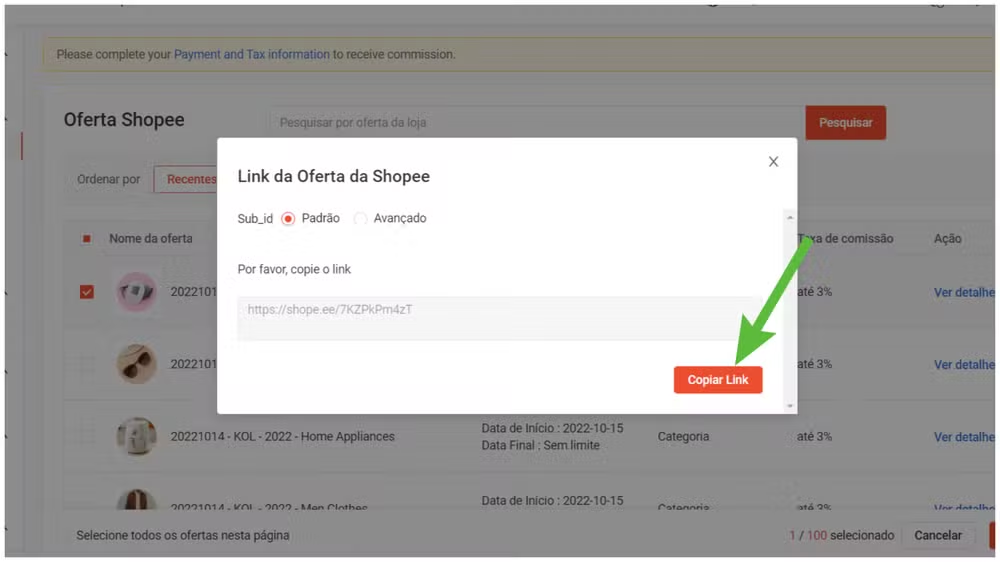The width and height of the screenshot is (1000, 562).
Task: Click the Taxa de comissão column header
Action: (x=845, y=239)
